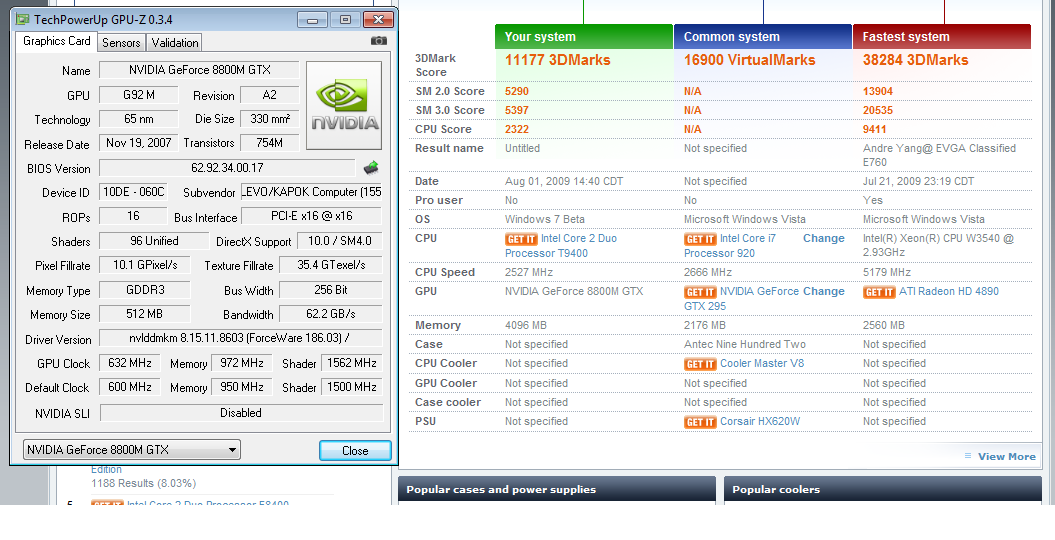
Task: Click the Device ID field 10DE - 060C
Action: [x=133, y=192]
